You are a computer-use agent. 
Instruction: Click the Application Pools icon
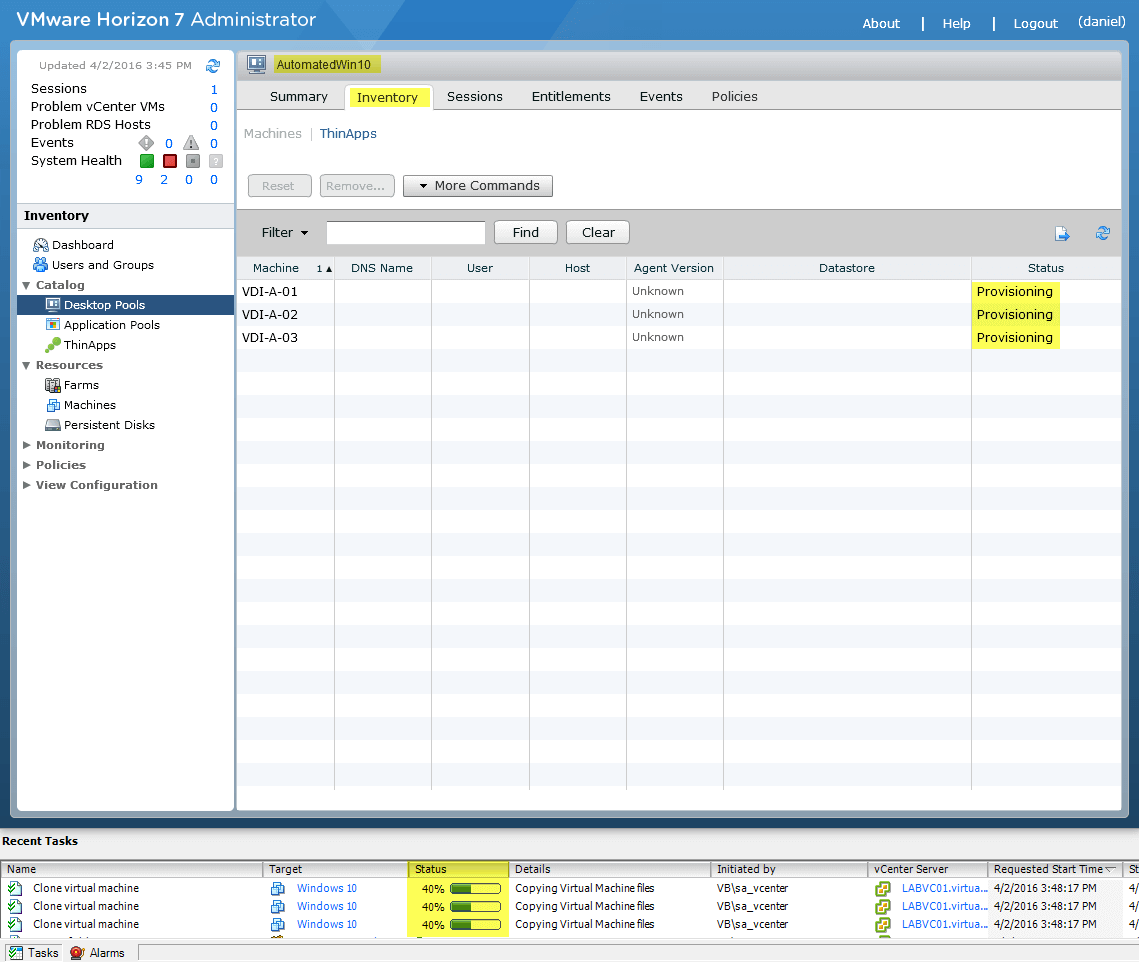pos(53,325)
